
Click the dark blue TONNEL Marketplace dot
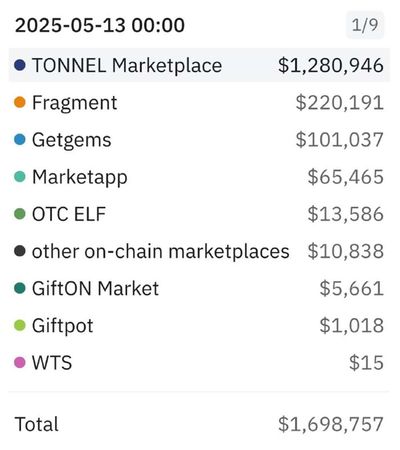click(x=20, y=65)
